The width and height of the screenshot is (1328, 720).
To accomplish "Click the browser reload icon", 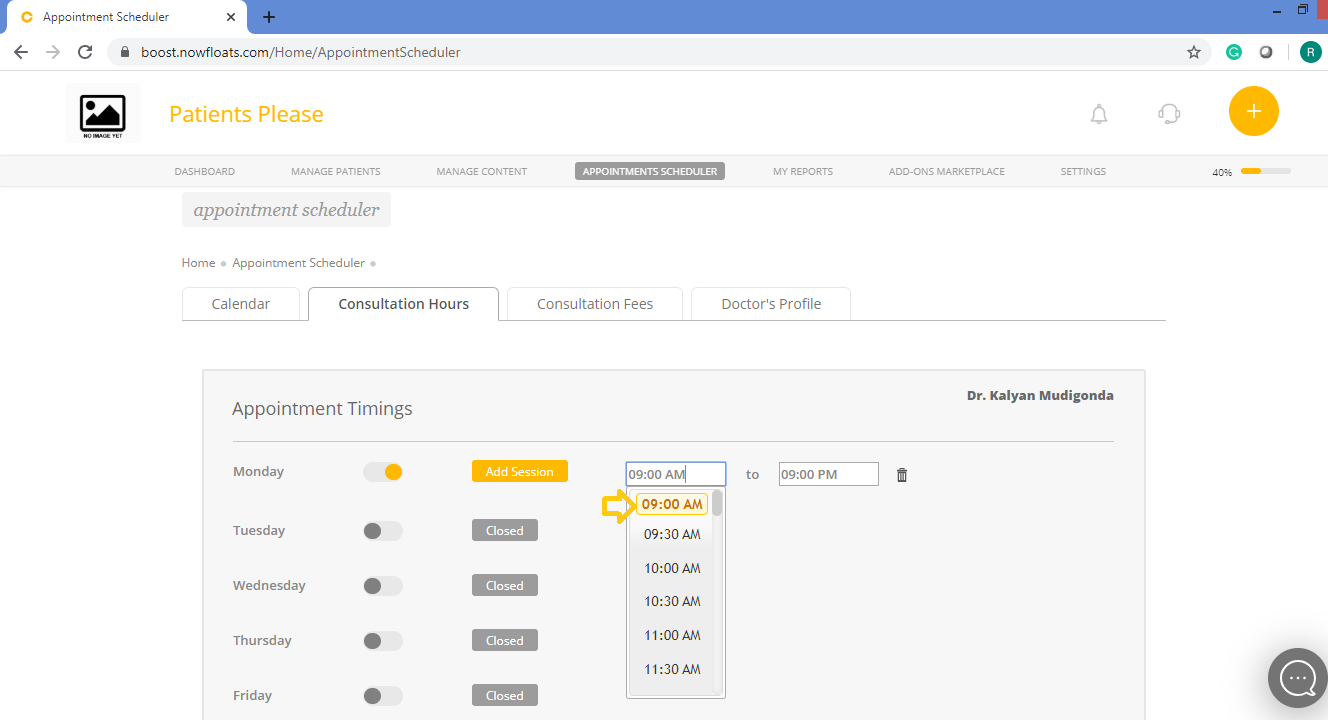I will point(85,52).
